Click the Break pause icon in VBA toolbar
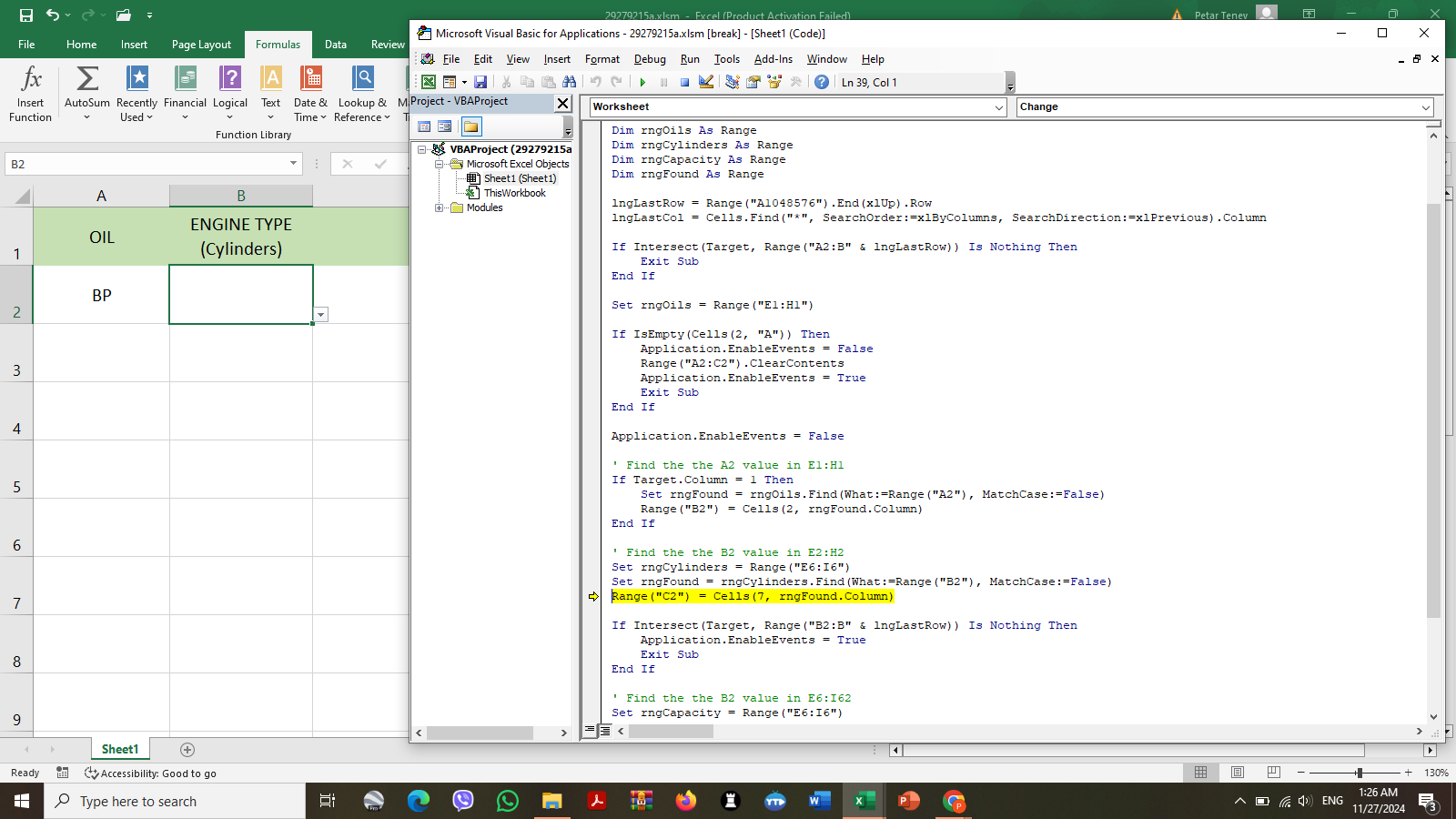The image size is (1456, 819). (x=663, y=82)
